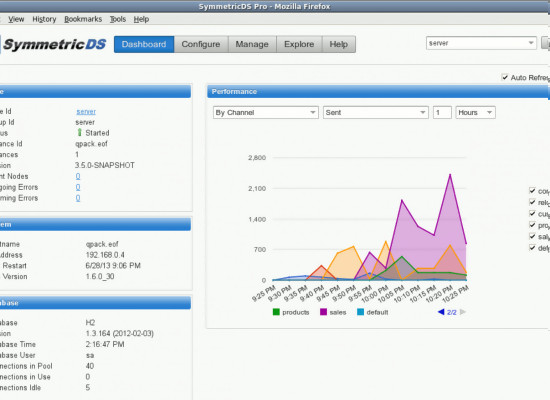Screen dimensions: 550x400
Task: Open the Explore tab
Action: click(299, 44)
